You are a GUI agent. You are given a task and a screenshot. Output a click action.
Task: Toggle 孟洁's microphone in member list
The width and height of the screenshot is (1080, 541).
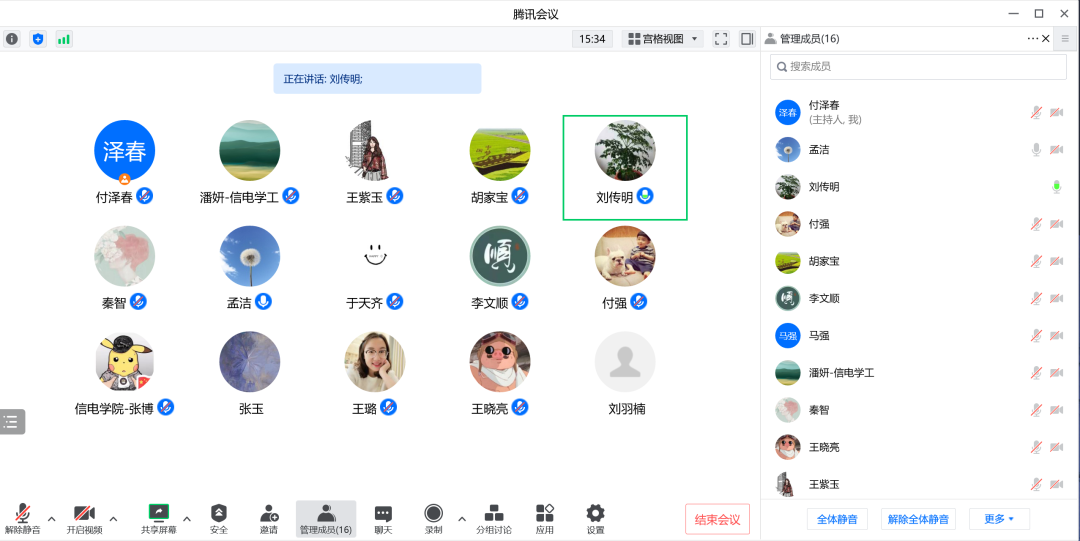pos(1036,150)
